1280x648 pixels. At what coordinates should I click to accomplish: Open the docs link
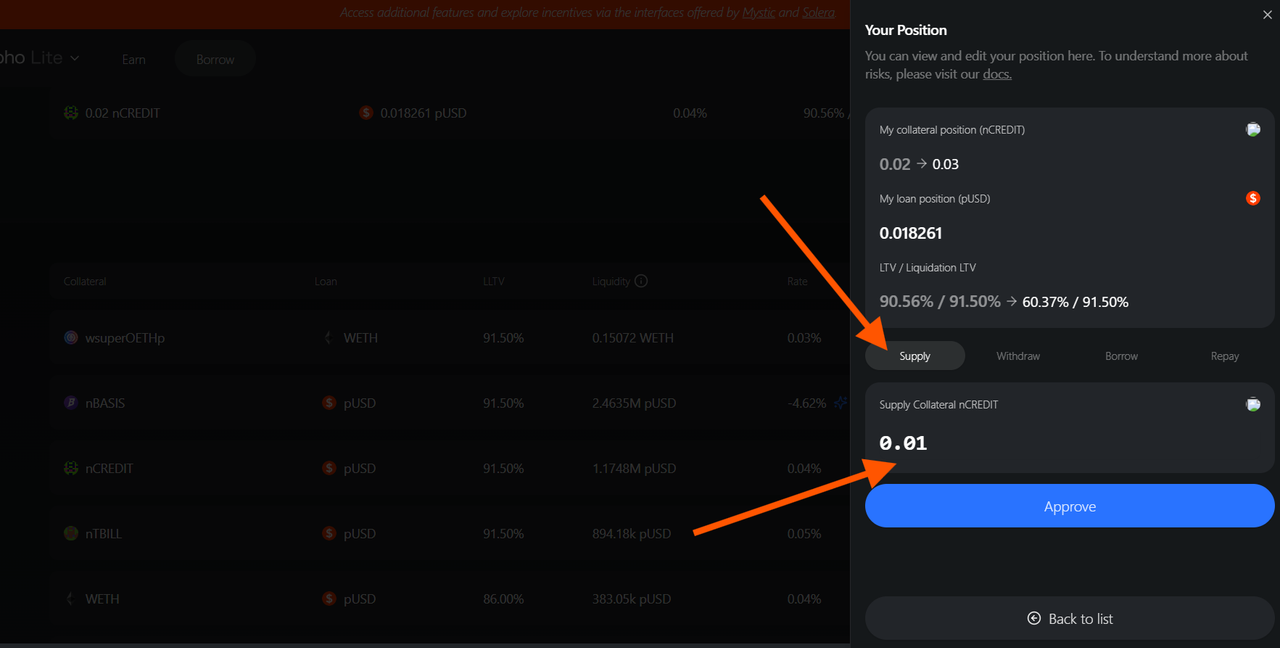coord(997,75)
